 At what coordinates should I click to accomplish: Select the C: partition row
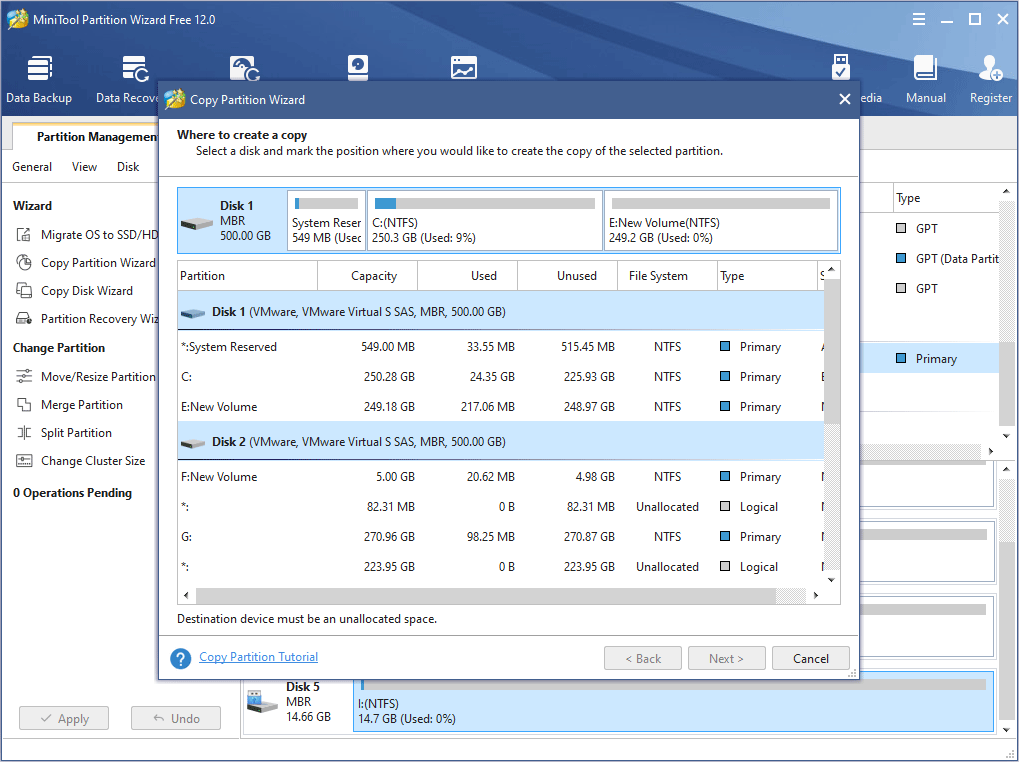[501, 377]
